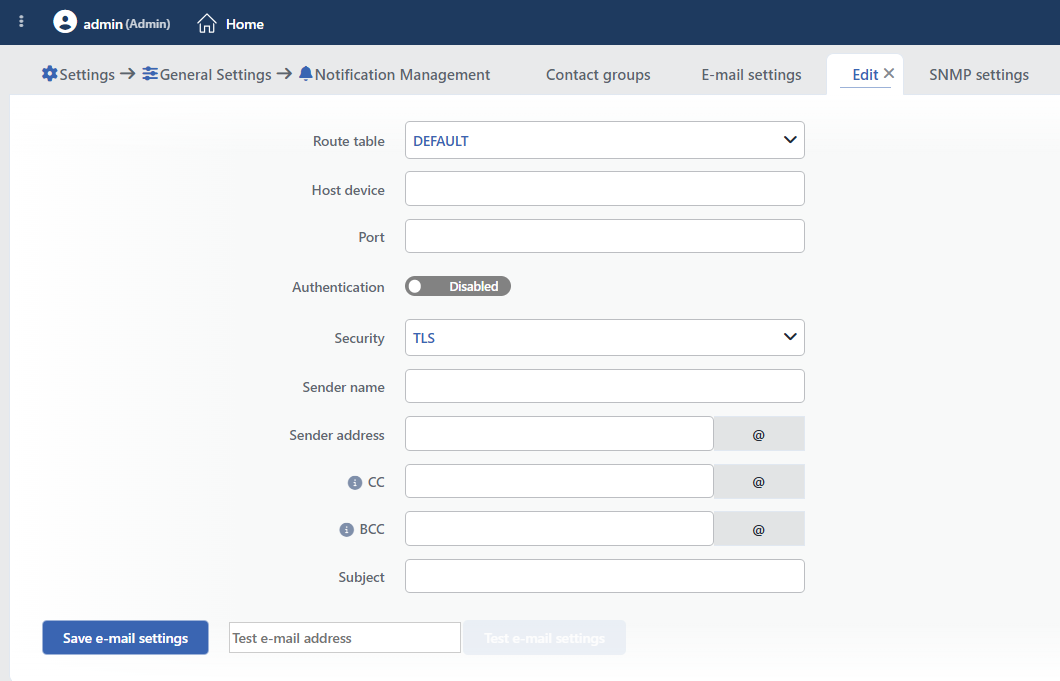Focus the Sender address input field
Screen dimensions: 1060x681
click(559, 433)
